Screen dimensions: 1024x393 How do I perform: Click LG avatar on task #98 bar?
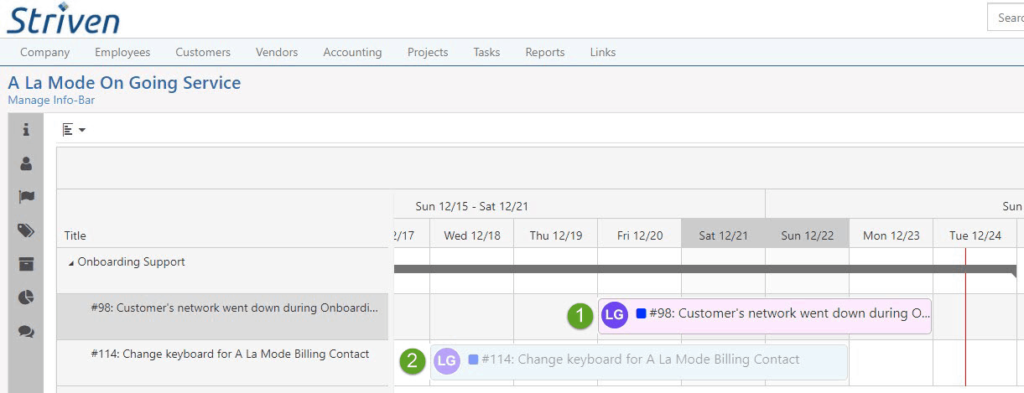(615, 315)
